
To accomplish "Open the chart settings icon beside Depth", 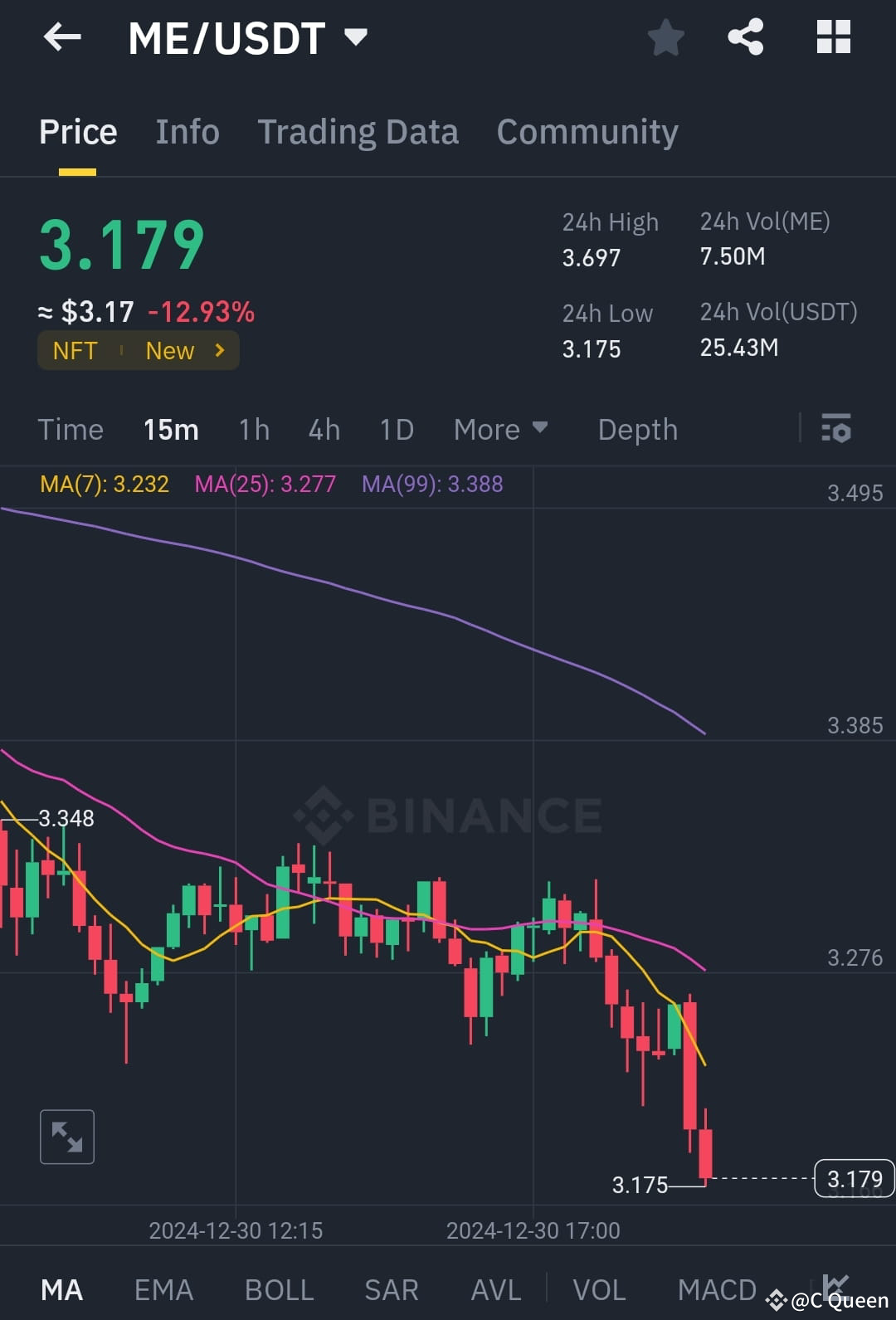I will (836, 429).
